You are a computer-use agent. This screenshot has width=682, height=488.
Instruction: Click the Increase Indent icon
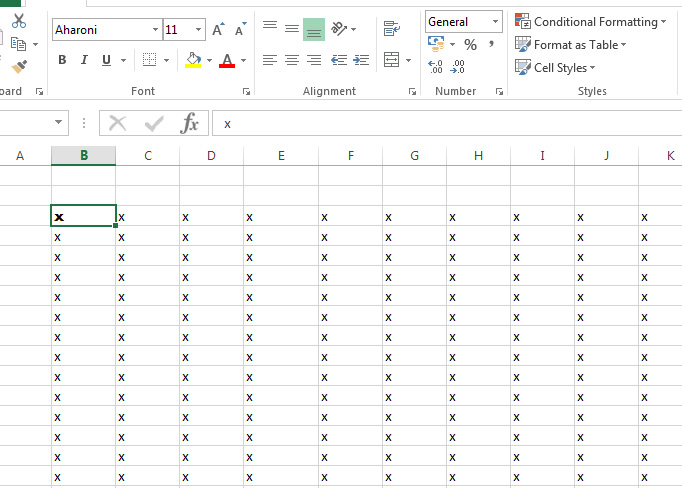pos(360,61)
